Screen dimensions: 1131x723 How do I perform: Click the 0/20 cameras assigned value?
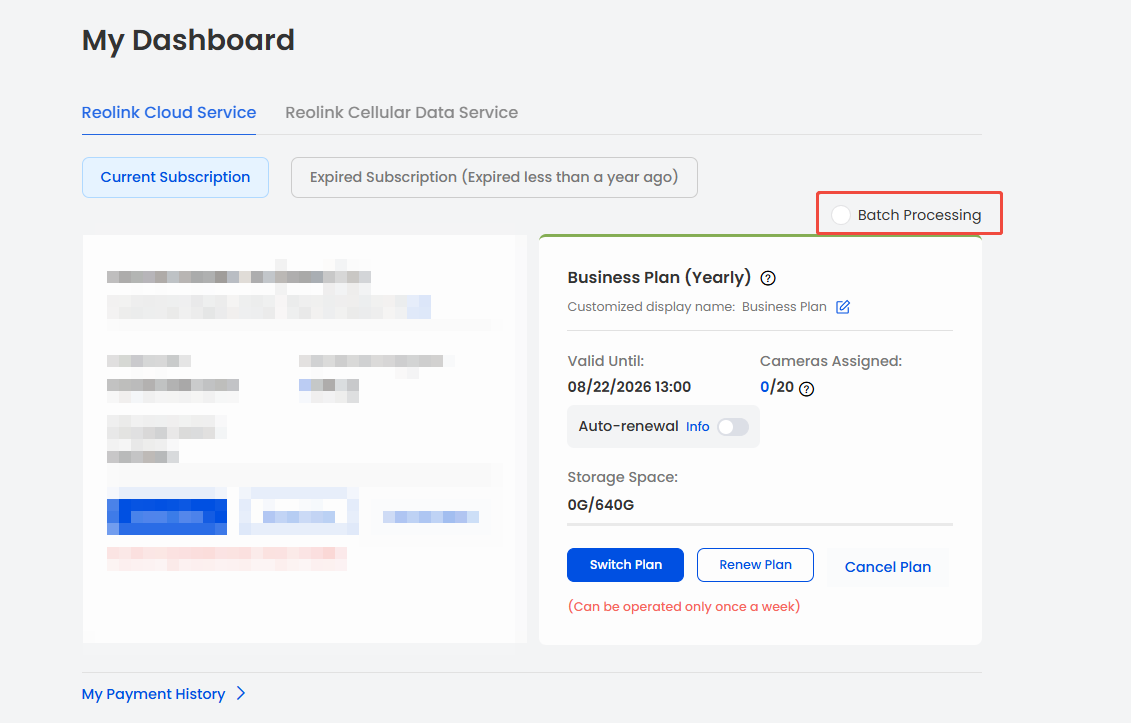click(777, 387)
